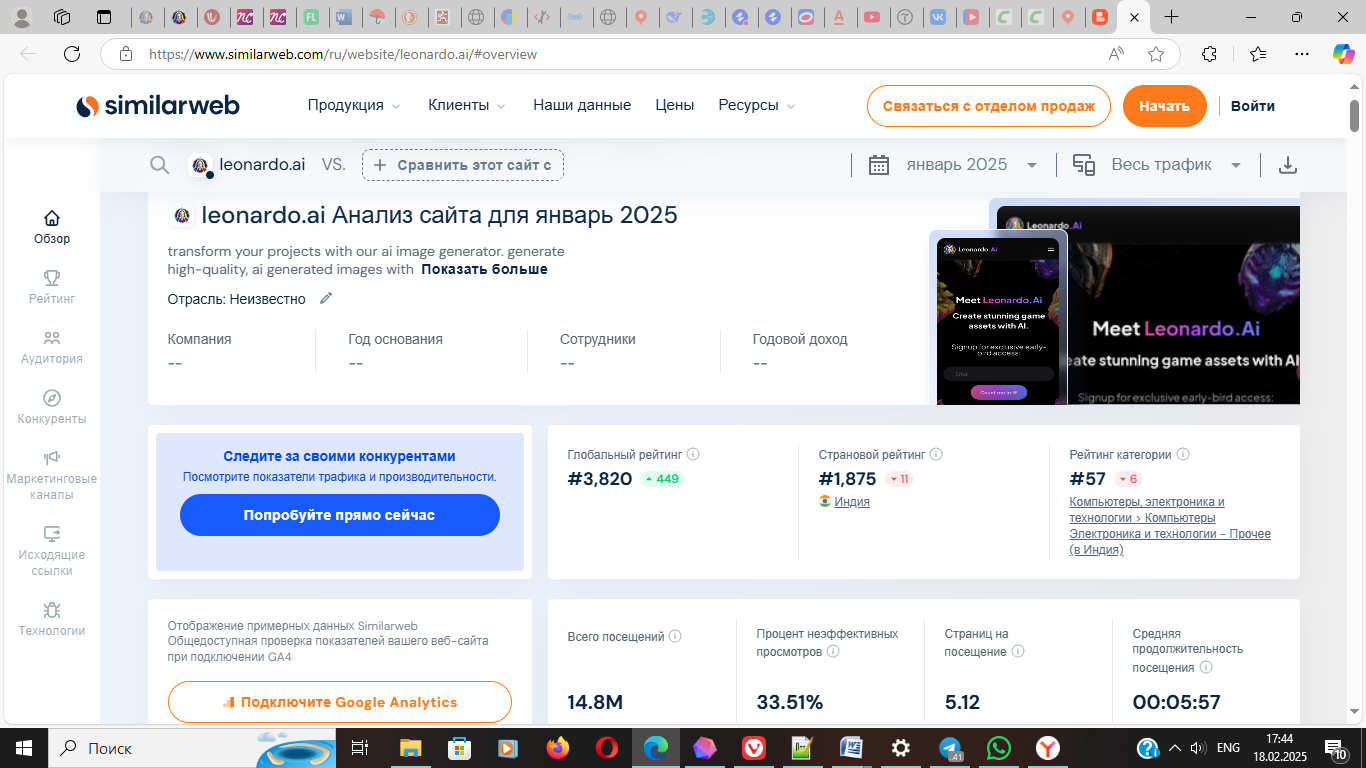Click info icon beside Процент неэффективных просмотров
1366x768 pixels.
click(x=833, y=652)
